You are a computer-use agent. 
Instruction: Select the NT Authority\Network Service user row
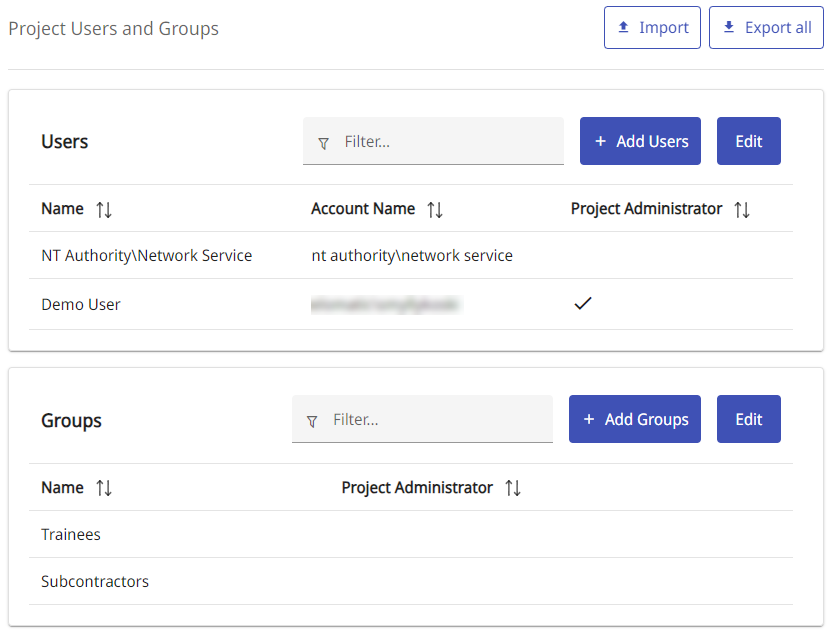coord(146,256)
